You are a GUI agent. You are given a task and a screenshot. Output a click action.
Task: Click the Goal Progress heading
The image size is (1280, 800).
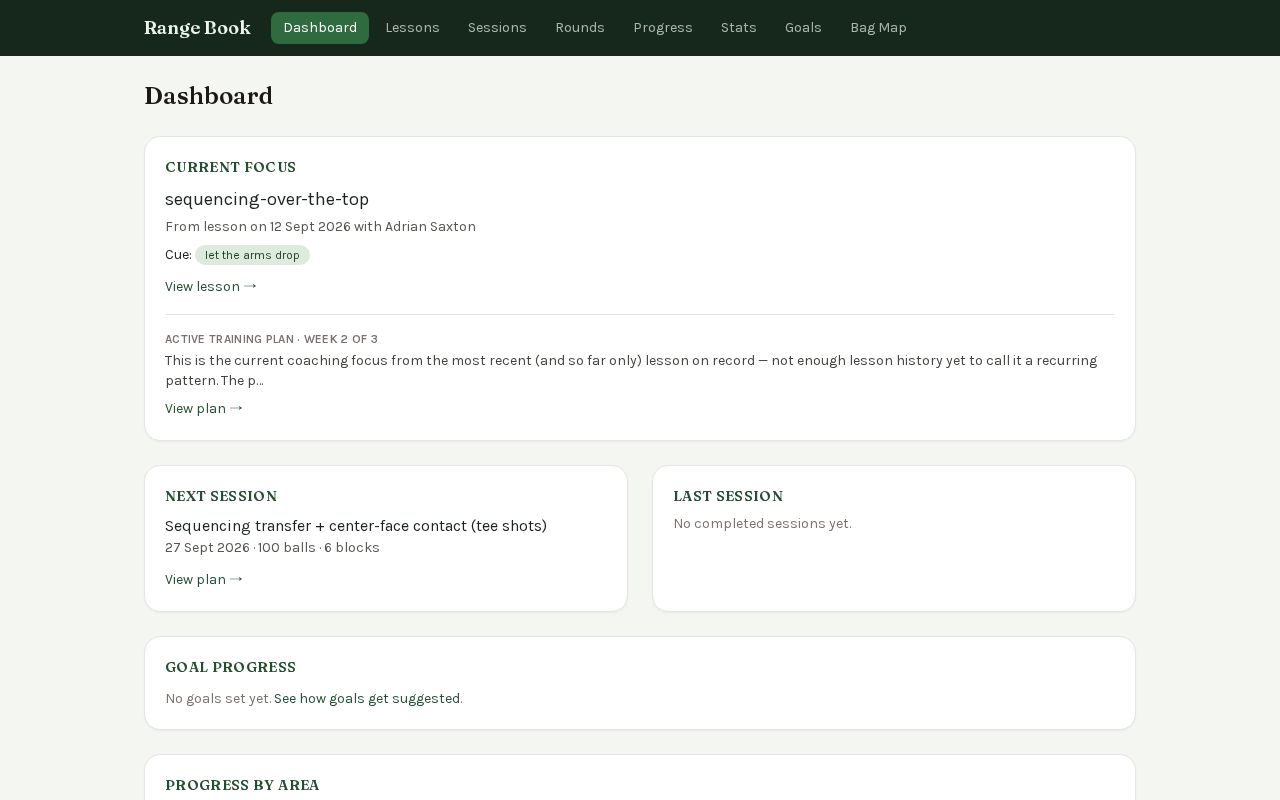(230, 667)
